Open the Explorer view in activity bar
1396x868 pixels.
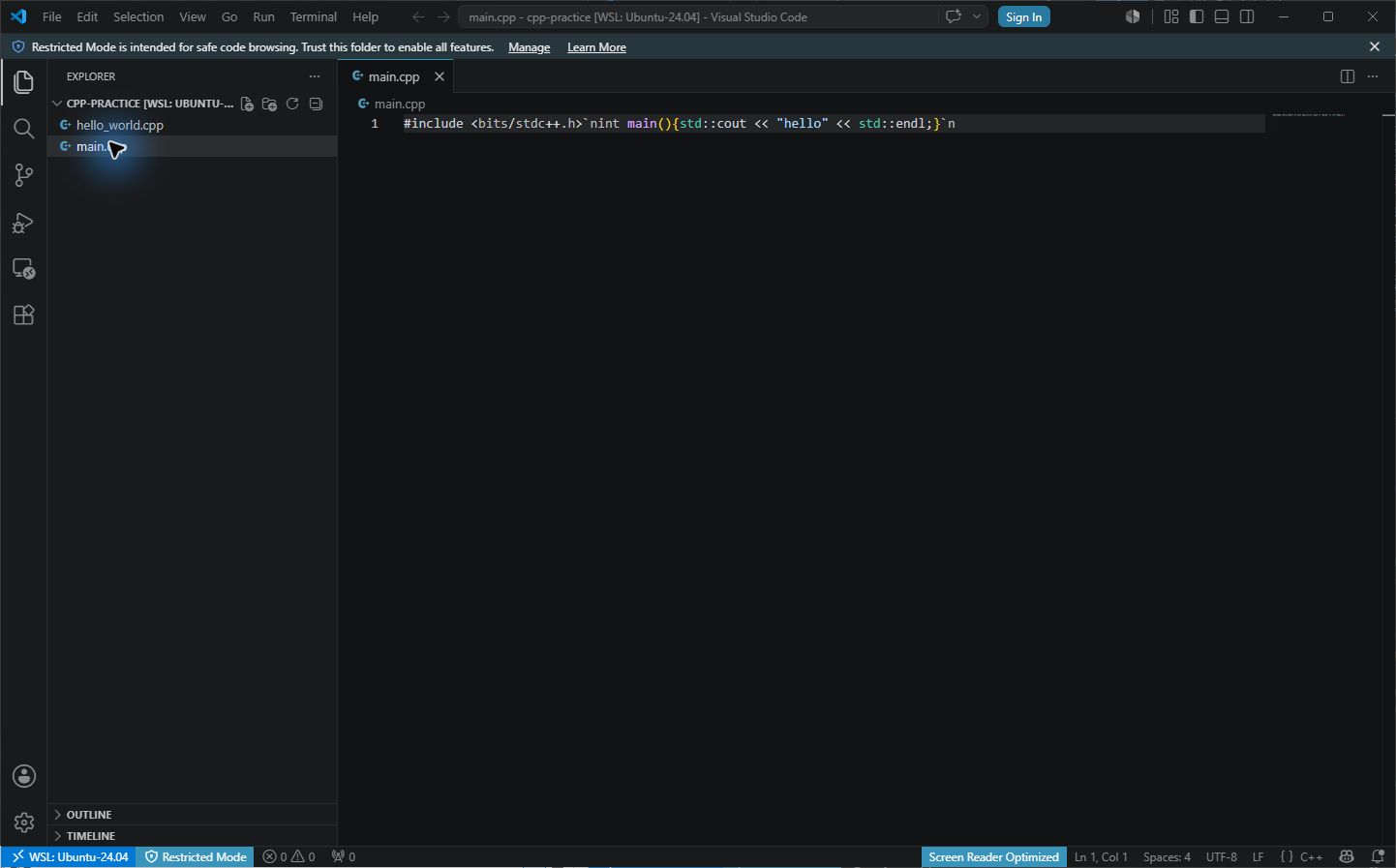coord(23,82)
